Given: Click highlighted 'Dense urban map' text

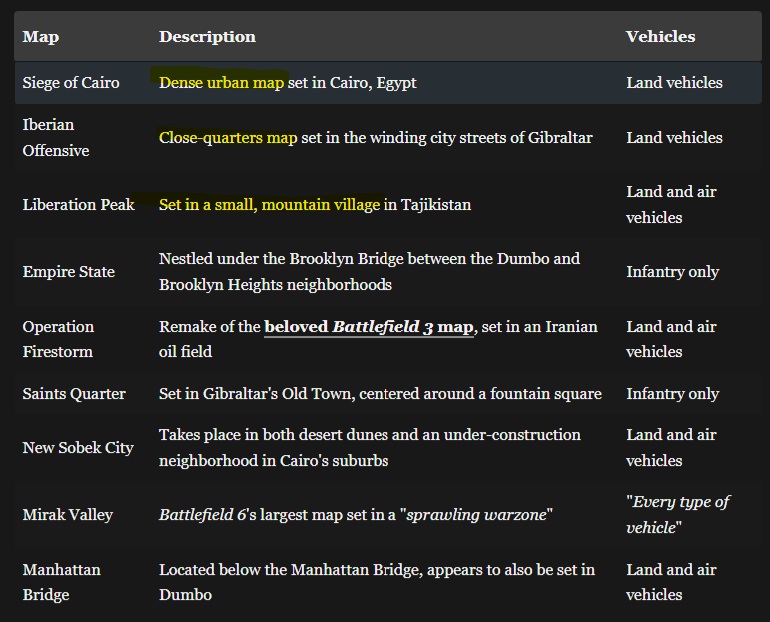Looking at the screenshot, I should 221,82.
